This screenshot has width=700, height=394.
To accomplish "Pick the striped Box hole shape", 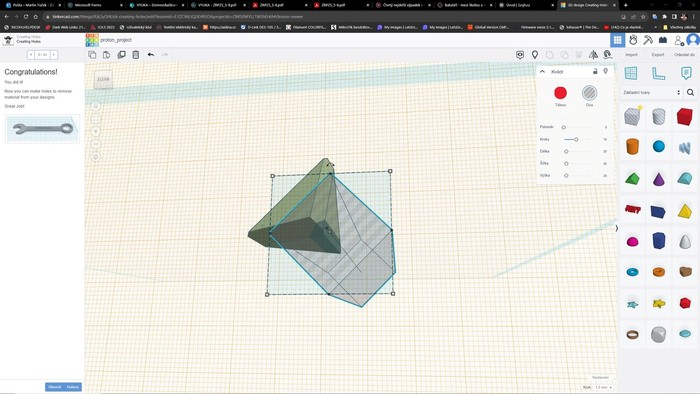I will (x=632, y=117).
